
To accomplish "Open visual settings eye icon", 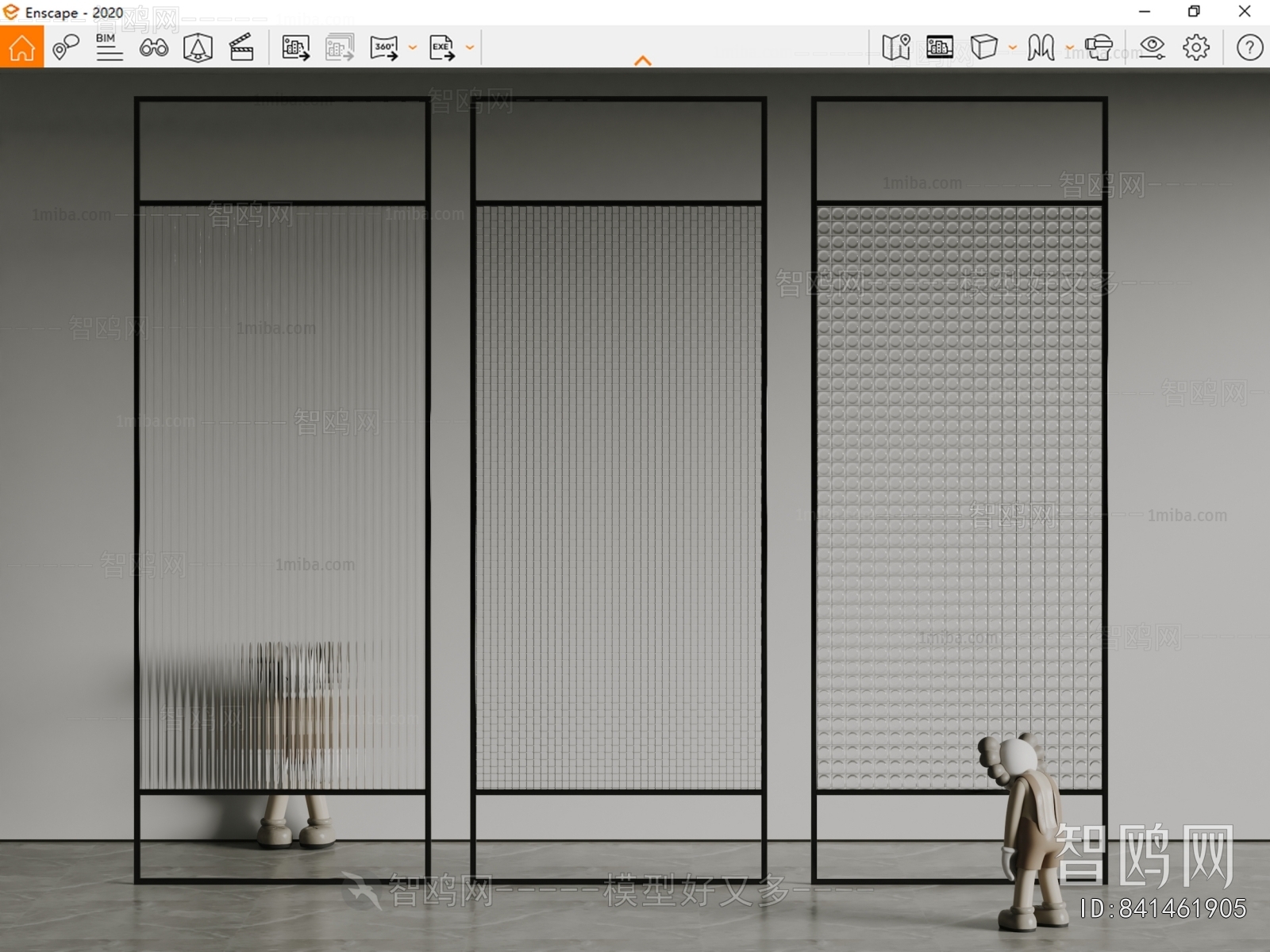I will pyautogui.click(x=1152, y=48).
